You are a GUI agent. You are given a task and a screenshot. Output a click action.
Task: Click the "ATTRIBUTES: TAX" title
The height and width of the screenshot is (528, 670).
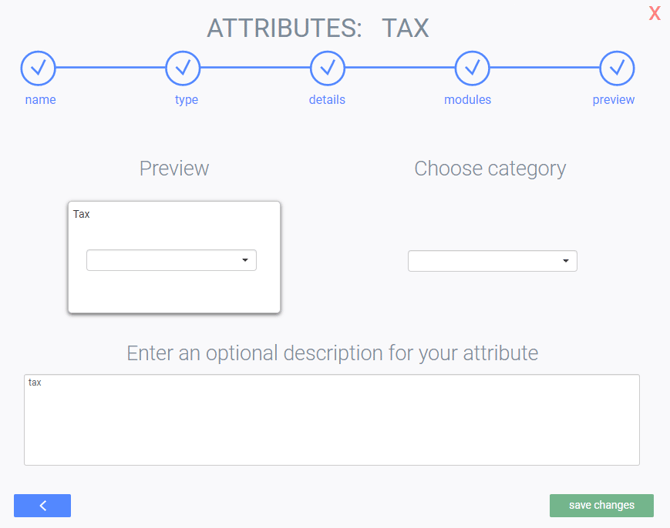click(x=318, y=29)
